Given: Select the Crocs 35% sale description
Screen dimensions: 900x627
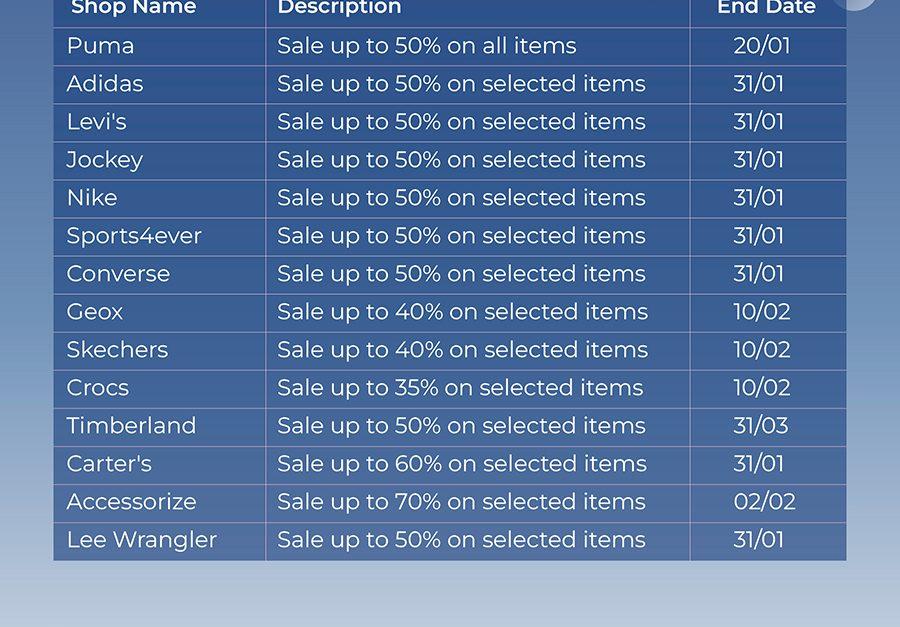Looking at the screenshot, I should pyautogui.click(x=460, y=388).
